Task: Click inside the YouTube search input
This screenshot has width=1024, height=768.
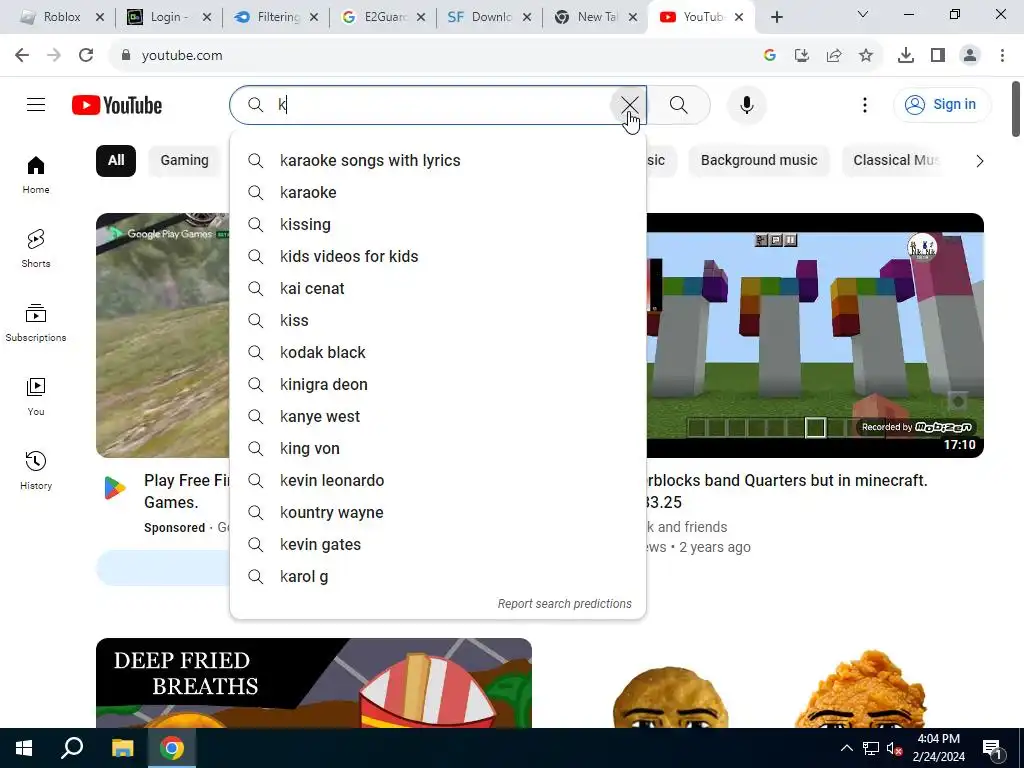Action: tap(438, 104)
